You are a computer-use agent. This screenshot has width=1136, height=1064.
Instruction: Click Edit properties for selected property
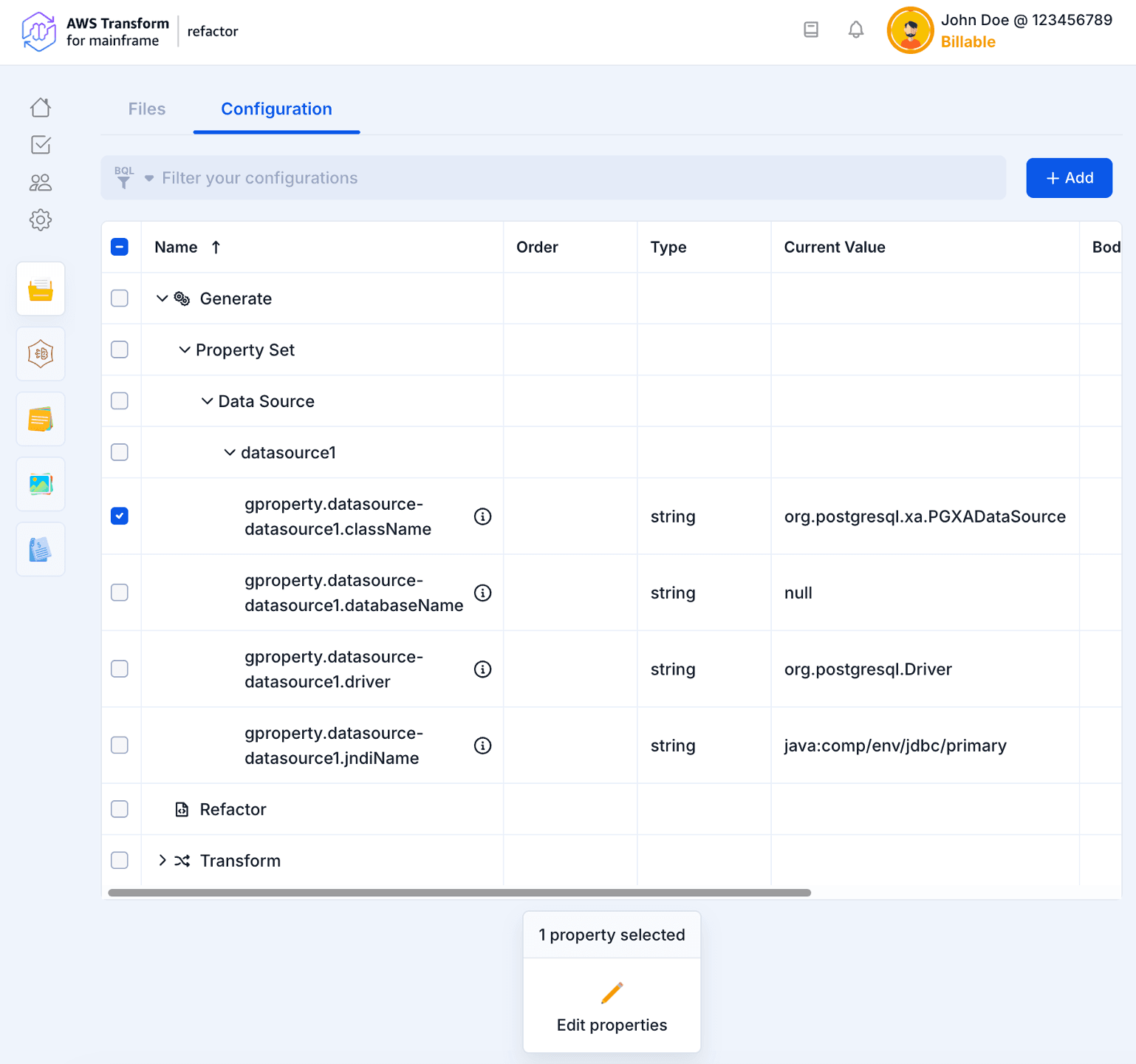point(612,1006)
